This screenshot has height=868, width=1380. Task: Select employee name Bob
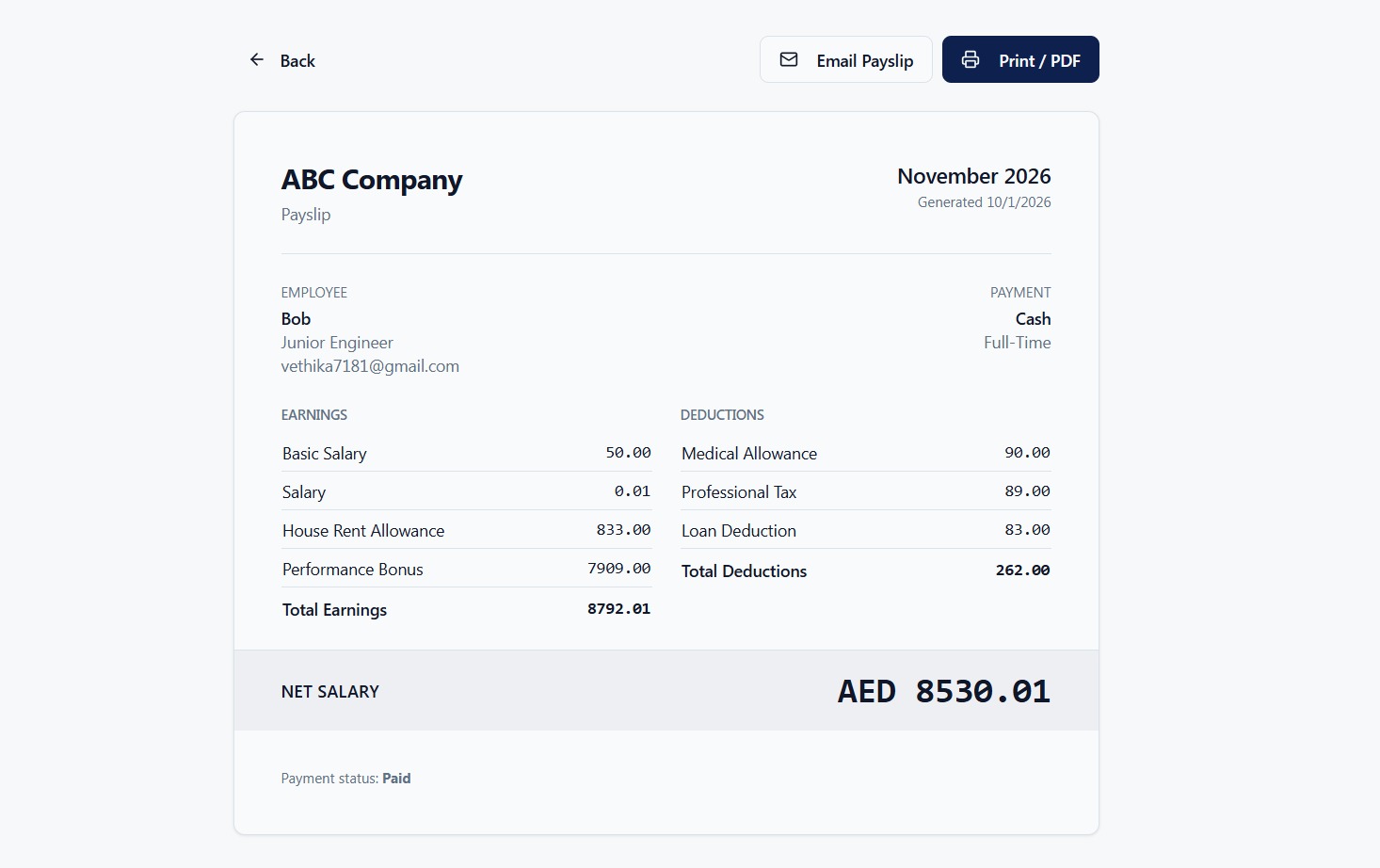coord(296,319)
